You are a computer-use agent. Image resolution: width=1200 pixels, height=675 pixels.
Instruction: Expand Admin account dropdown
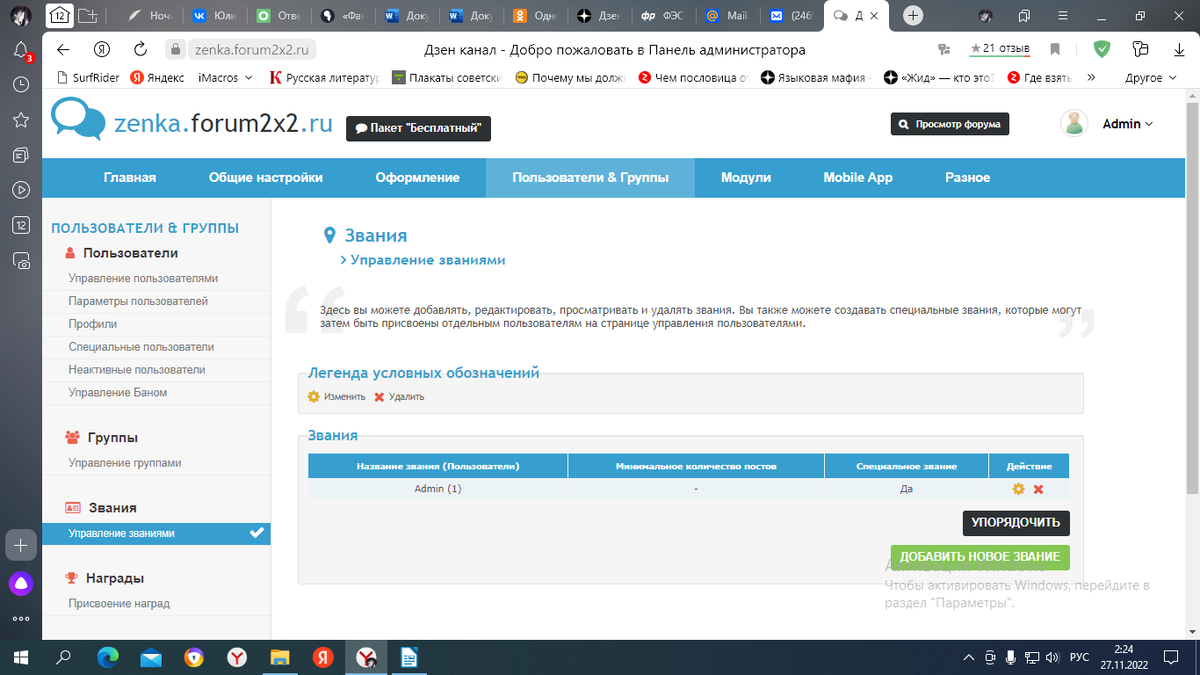1127,124
